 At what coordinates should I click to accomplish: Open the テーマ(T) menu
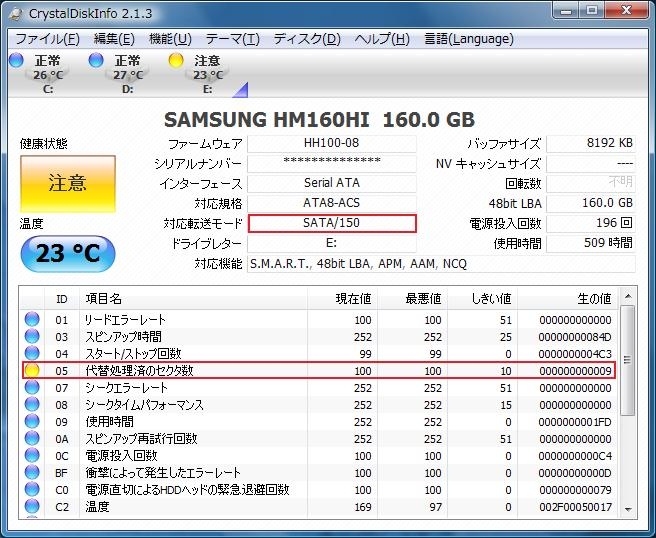tap(233, 39)
